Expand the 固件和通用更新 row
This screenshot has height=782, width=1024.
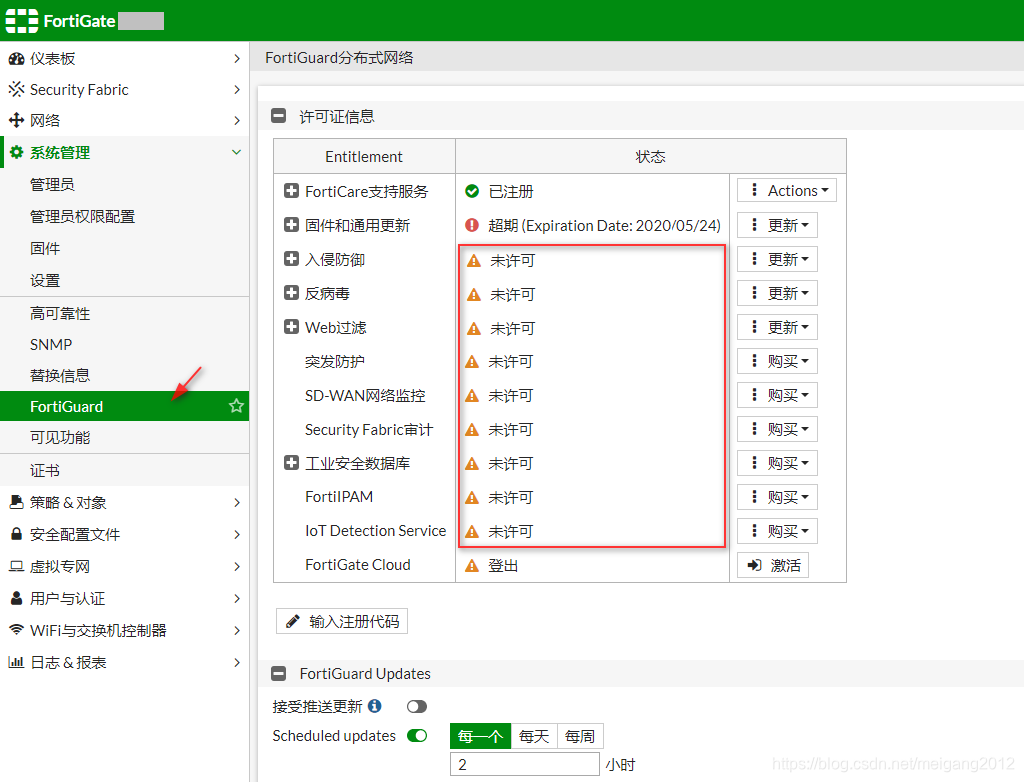291,225
